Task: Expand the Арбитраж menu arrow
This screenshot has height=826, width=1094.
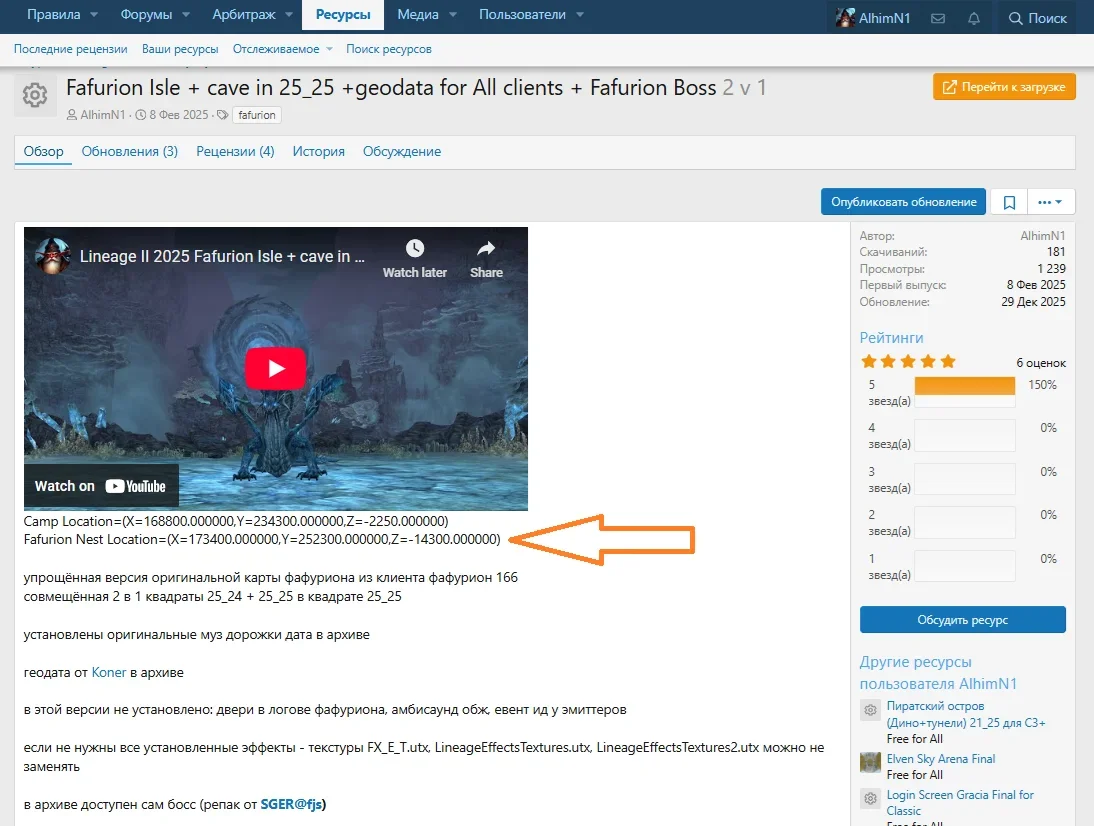Action: coord(289,15)
